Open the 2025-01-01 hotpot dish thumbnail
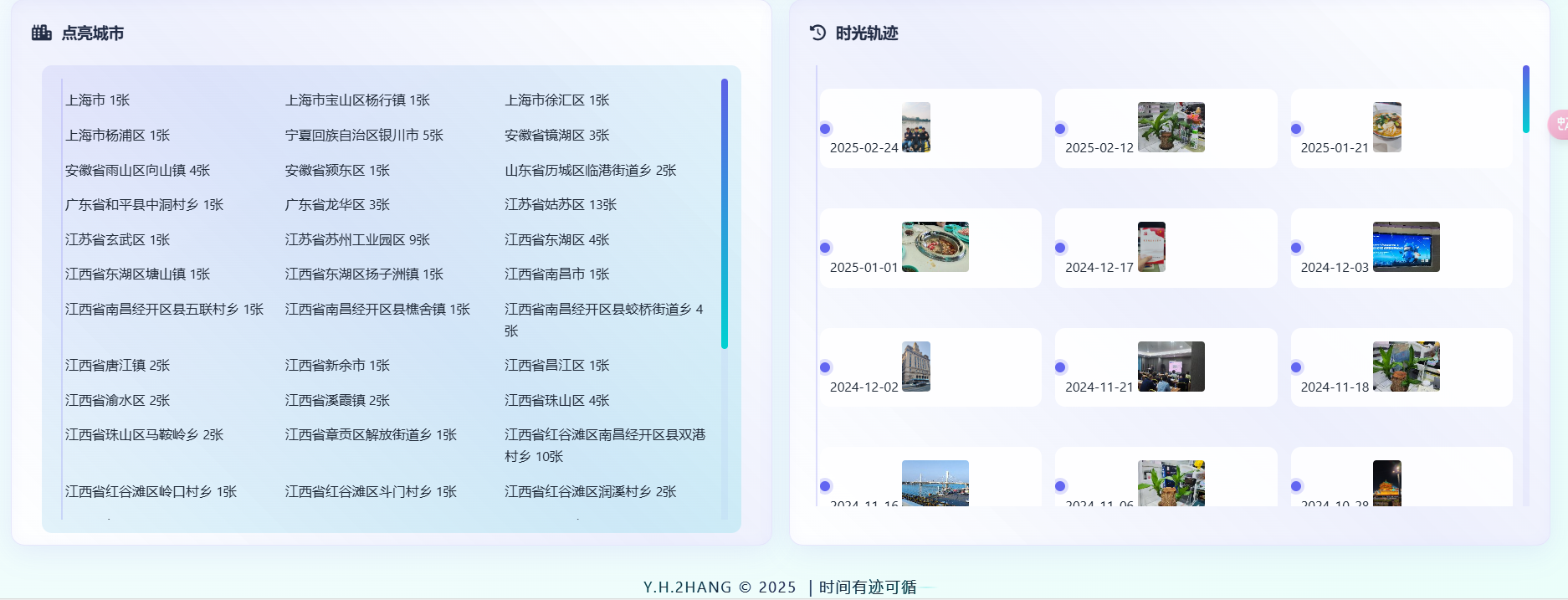1568x600 pixels. click(935, 247)
